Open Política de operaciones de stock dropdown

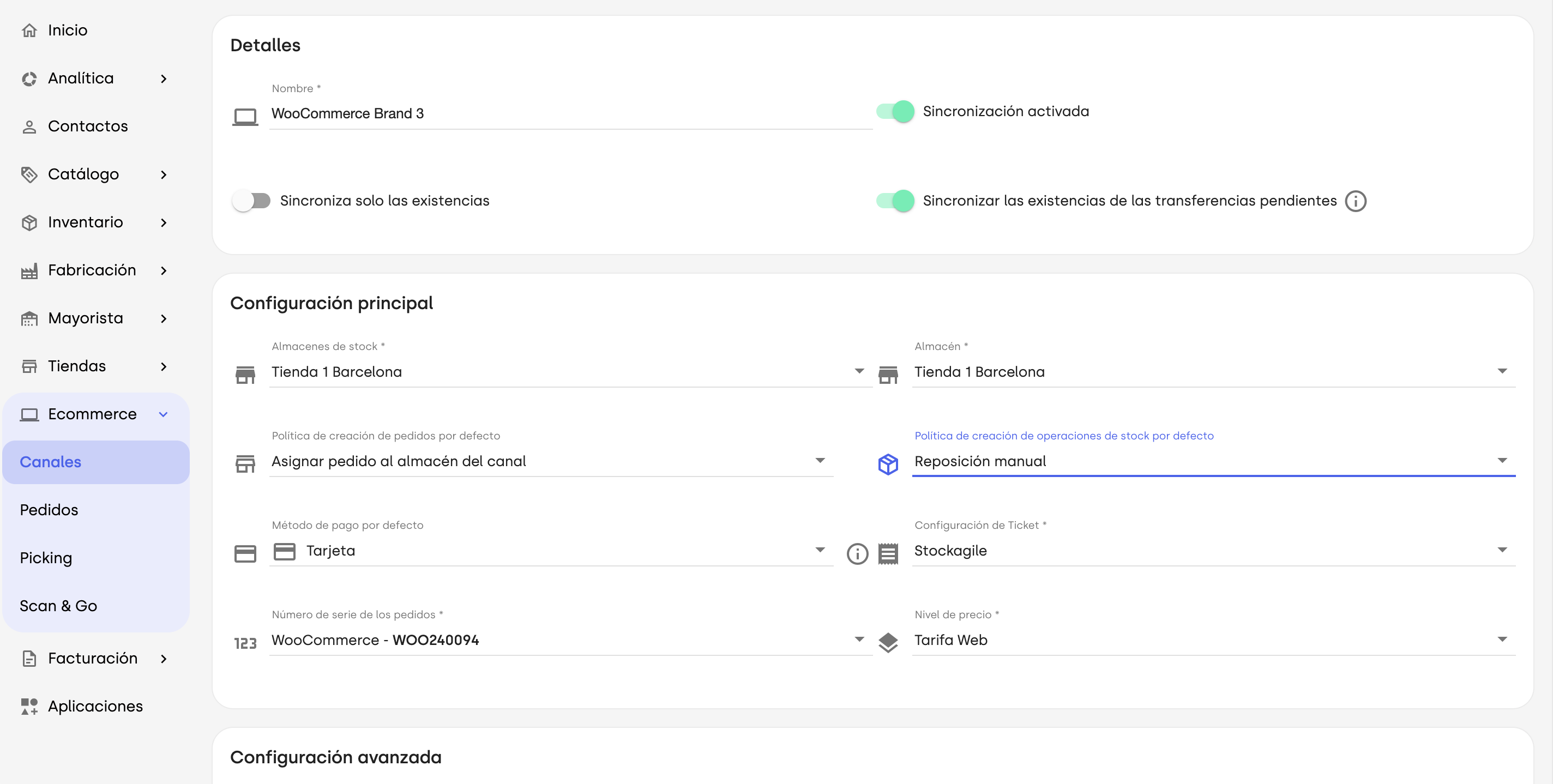click(x=1213, y=461)
